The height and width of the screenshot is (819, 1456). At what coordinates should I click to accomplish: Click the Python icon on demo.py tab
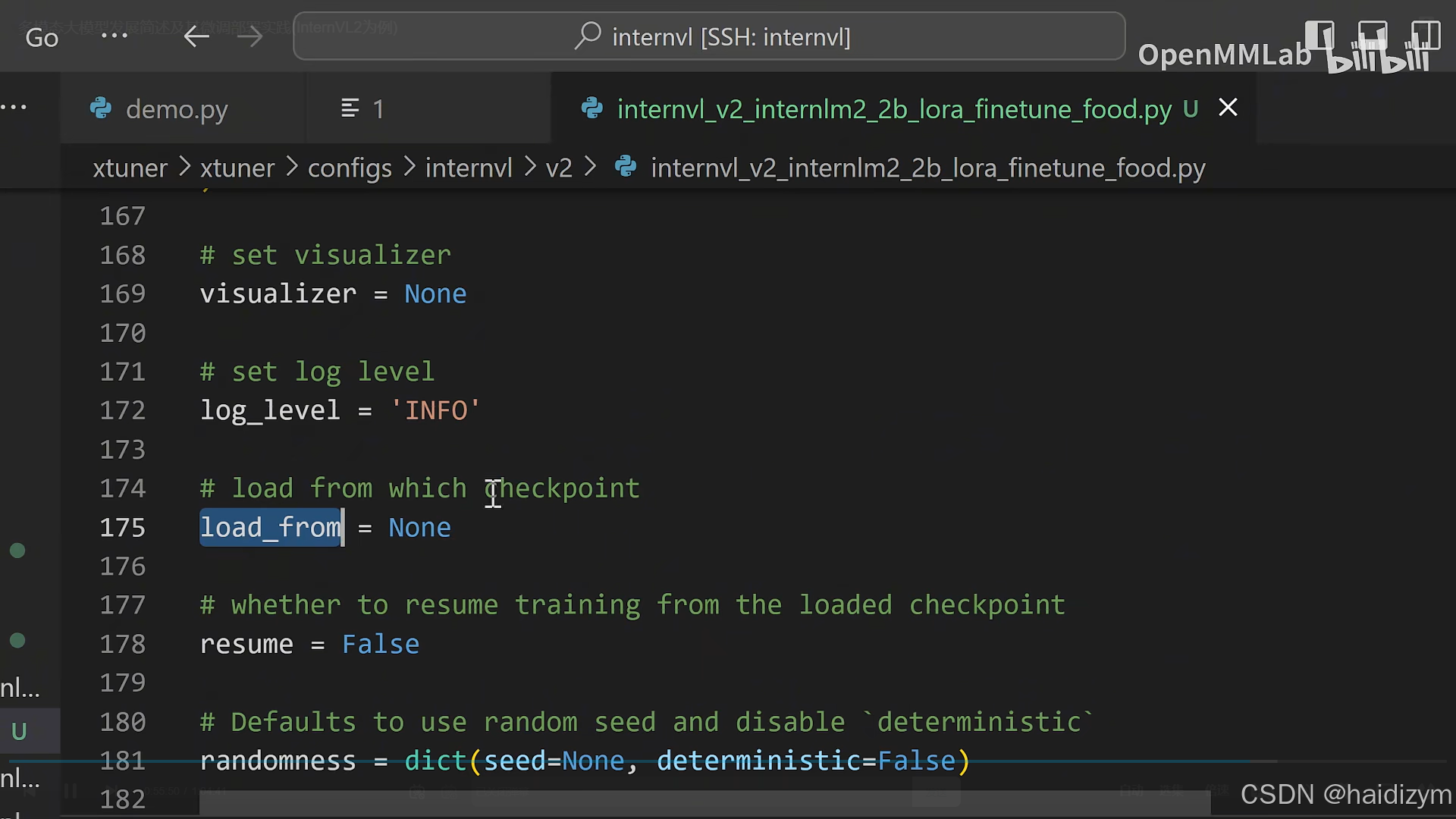point(101,108)
